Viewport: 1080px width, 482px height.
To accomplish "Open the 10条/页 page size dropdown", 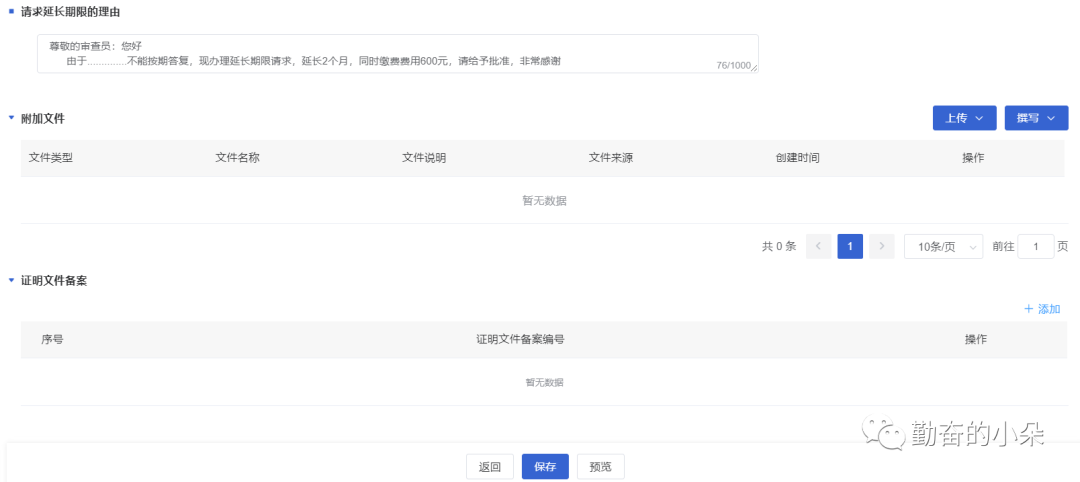I will point(943,247).
